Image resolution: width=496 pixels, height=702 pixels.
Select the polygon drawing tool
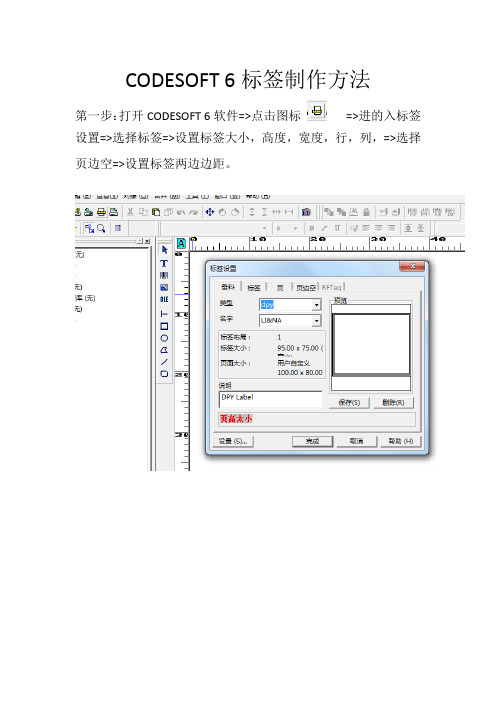tap(164, 350)
